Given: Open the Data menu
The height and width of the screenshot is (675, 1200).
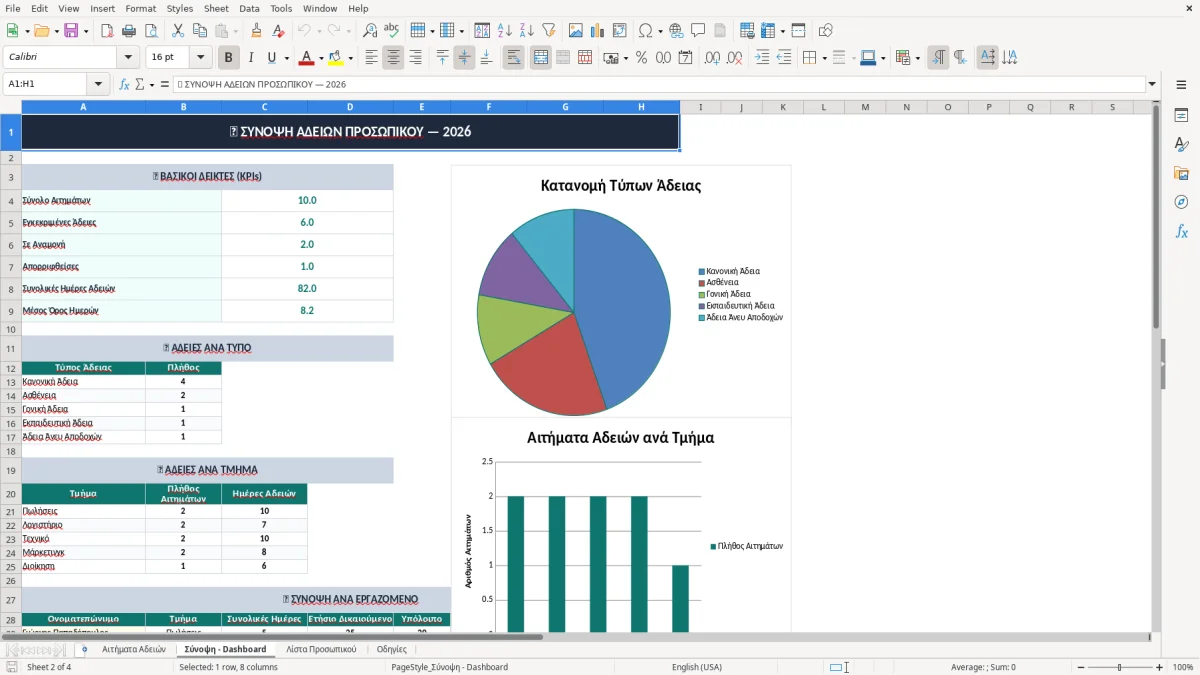Looking at the screenshot, I should click(x=249, y=8).
